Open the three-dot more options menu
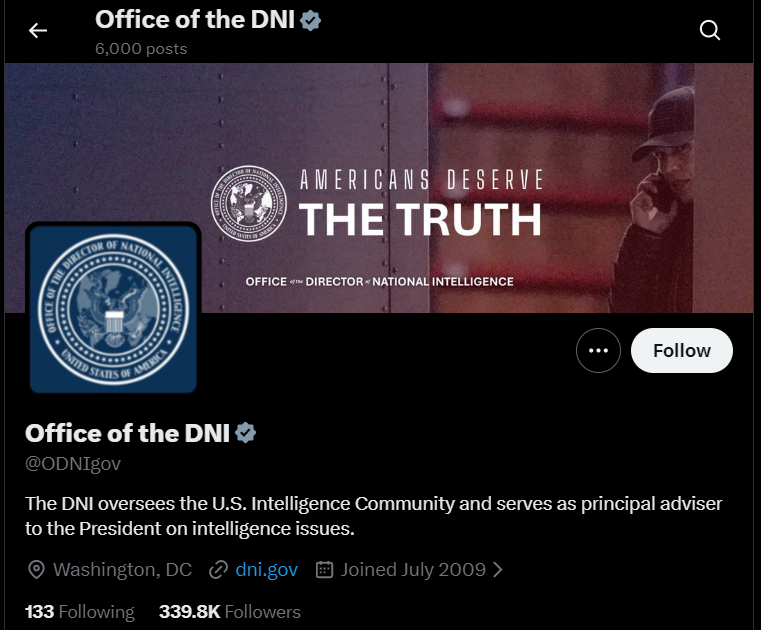761x630 pixels. 599,351
